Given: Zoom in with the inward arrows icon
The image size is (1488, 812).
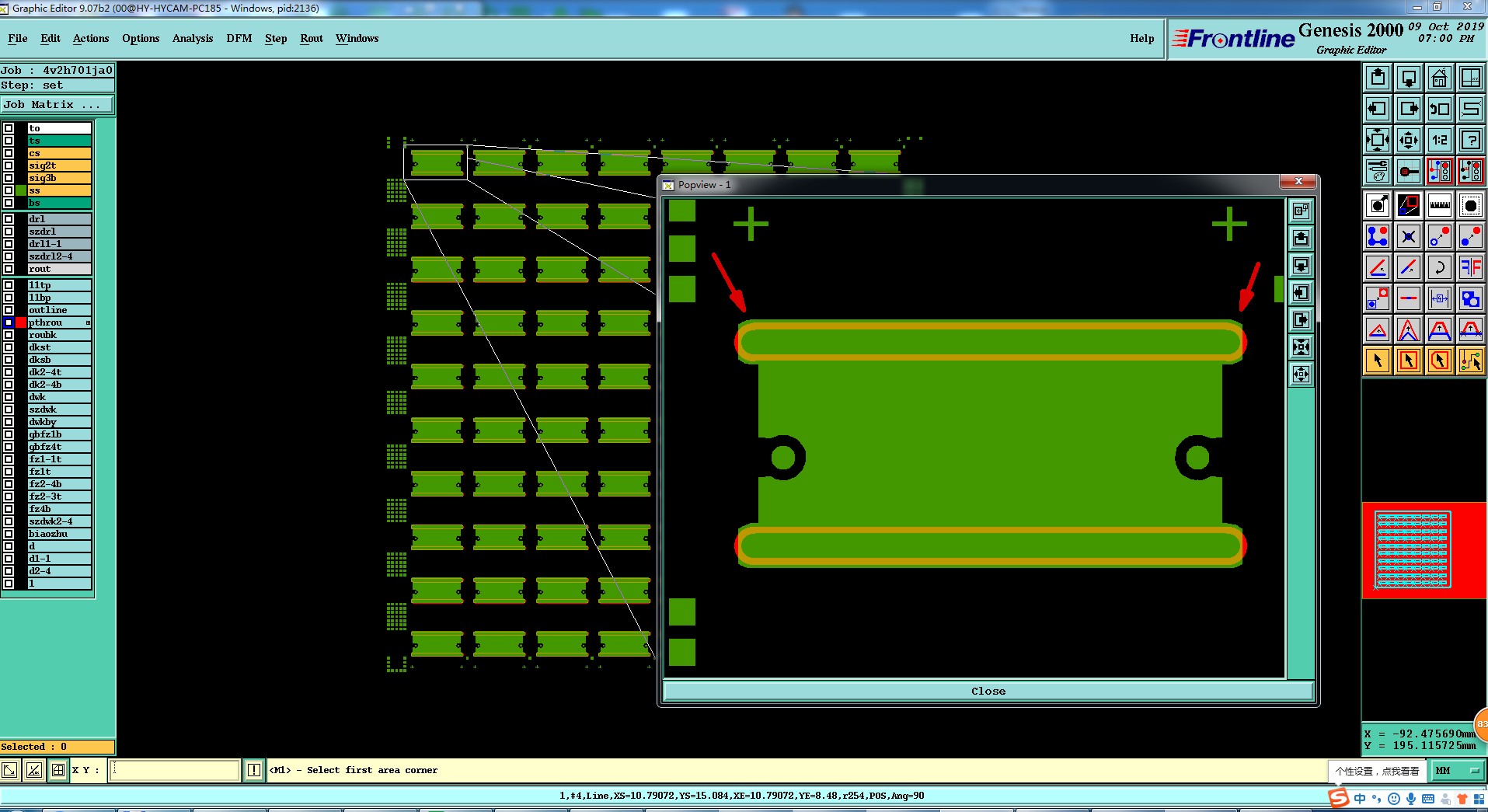Looking at the screenshot, I should (x=1378, y=140).
